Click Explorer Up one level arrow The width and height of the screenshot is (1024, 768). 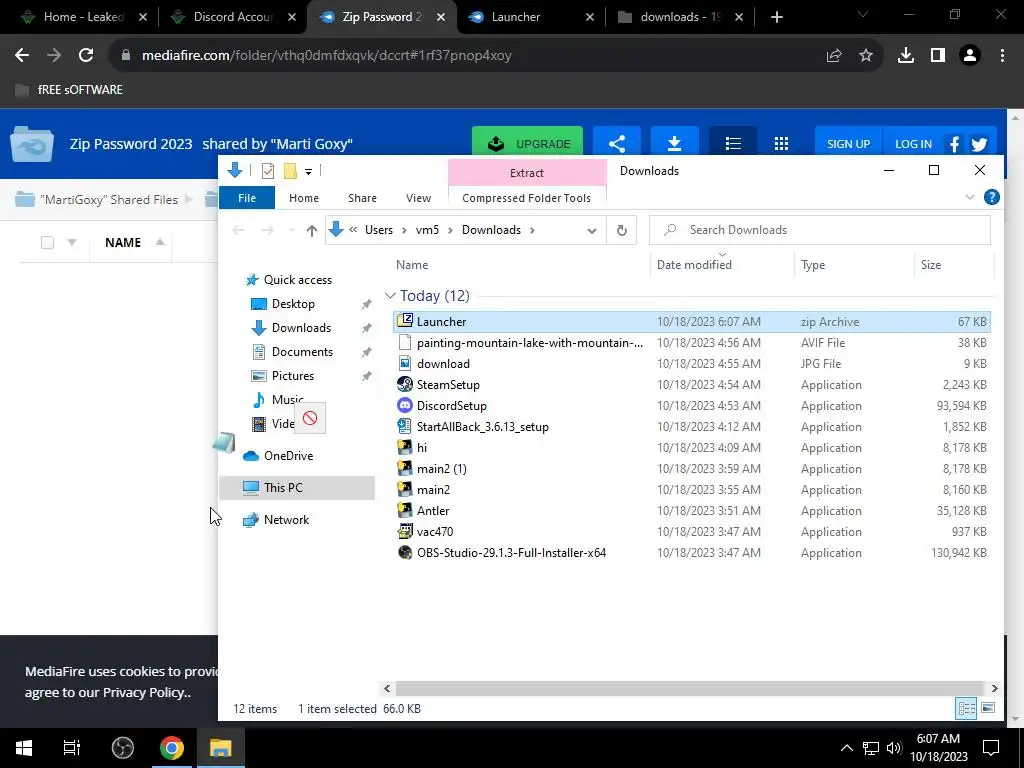pos(312,231)
